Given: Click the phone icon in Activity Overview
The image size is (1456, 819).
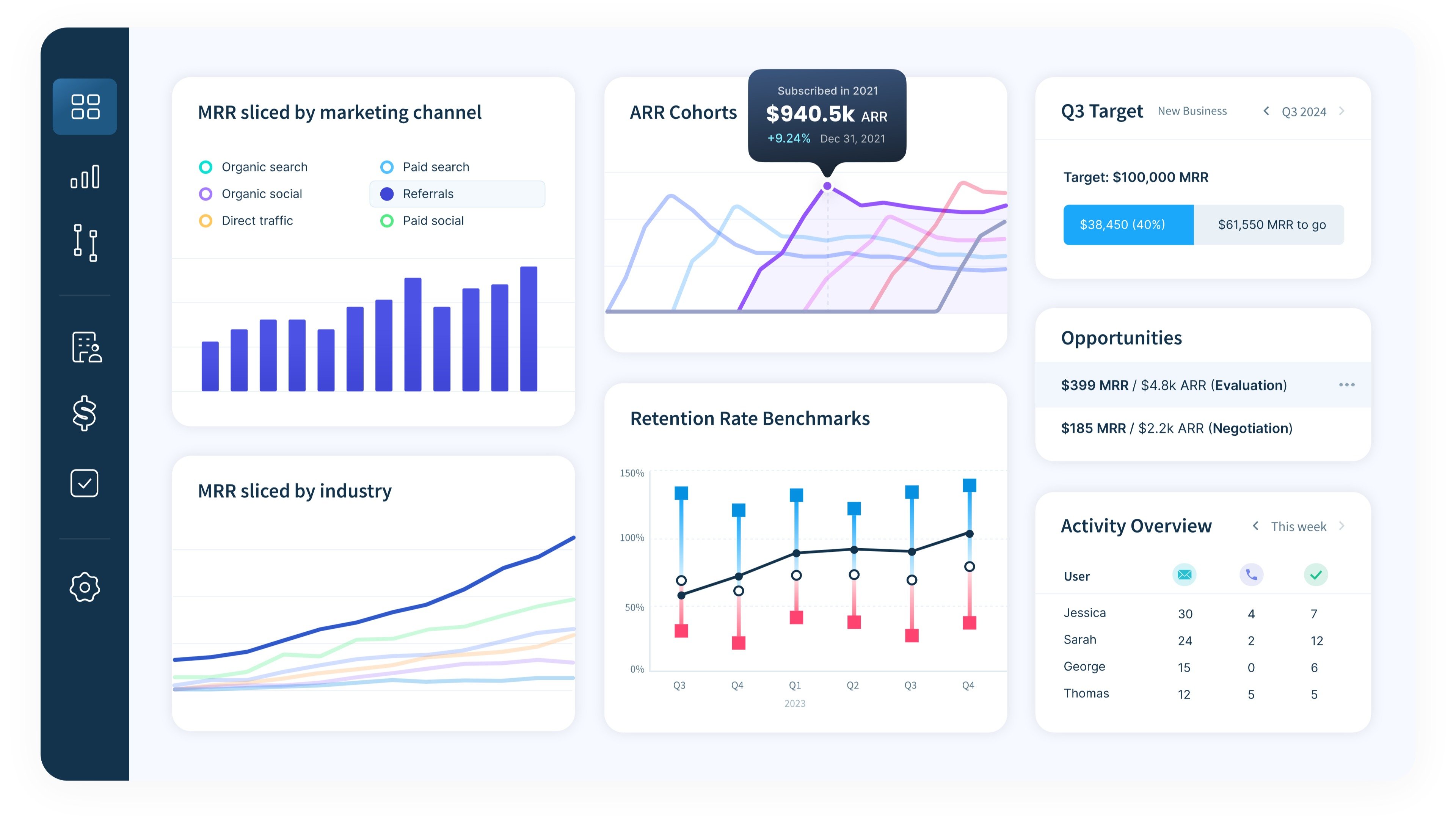Looking at the screenshot, I should (x=1251, y=574).
